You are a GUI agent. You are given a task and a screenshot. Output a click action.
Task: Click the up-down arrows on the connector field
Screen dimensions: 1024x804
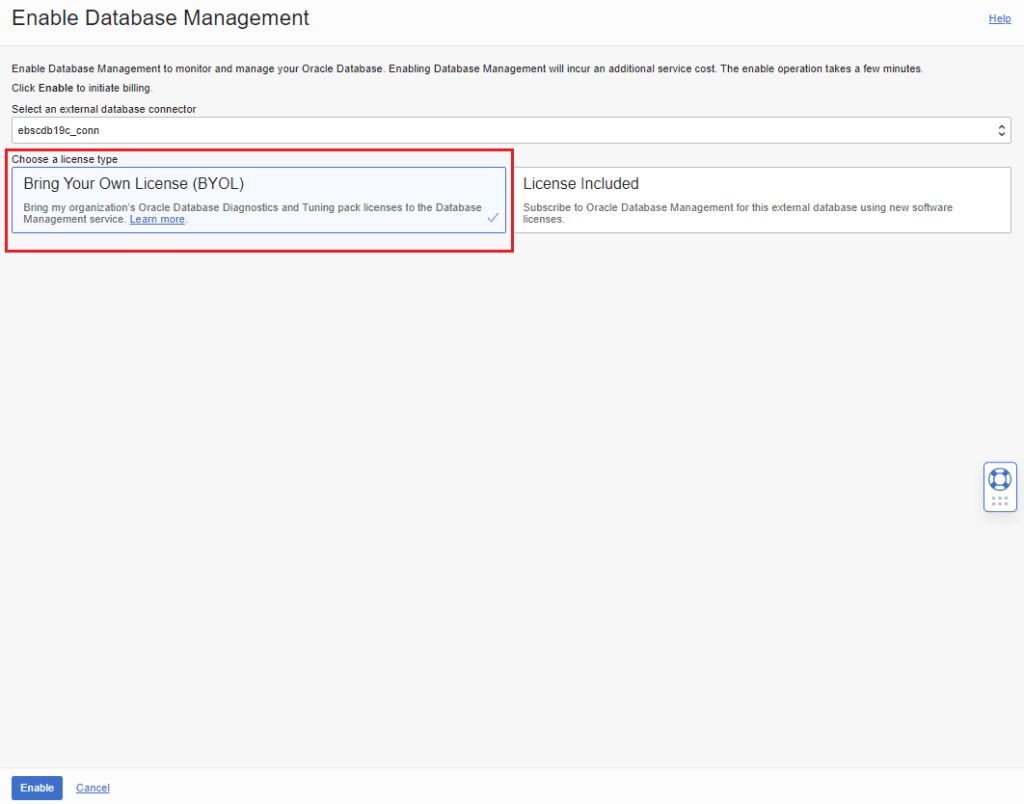(1002, 130)
